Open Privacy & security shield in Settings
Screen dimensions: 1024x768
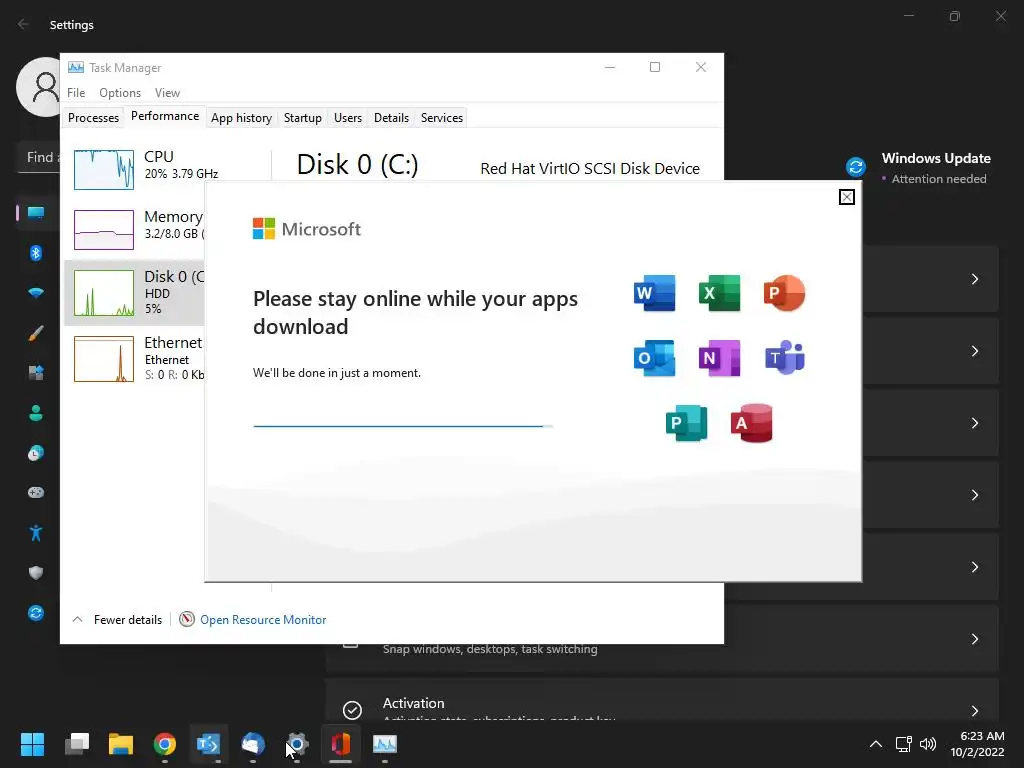(36, 573)
